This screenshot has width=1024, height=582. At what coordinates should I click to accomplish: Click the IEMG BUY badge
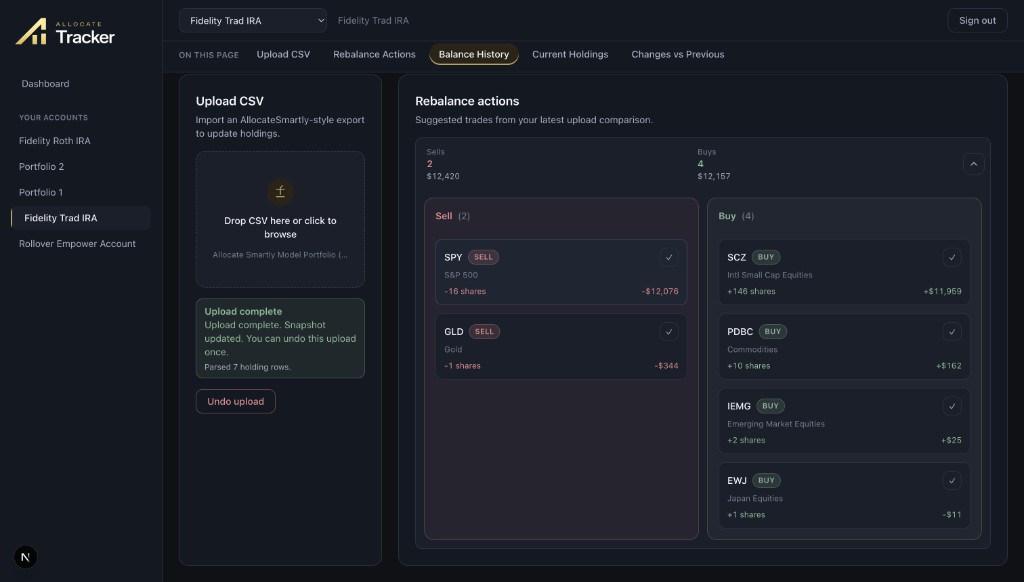(771, 406)
